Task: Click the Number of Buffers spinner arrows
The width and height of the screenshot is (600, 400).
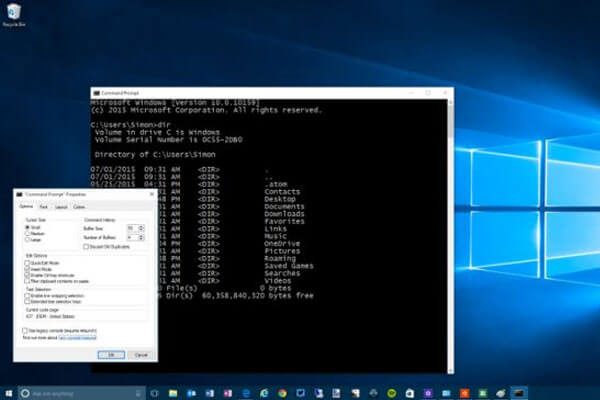Action: coord(142,238)
